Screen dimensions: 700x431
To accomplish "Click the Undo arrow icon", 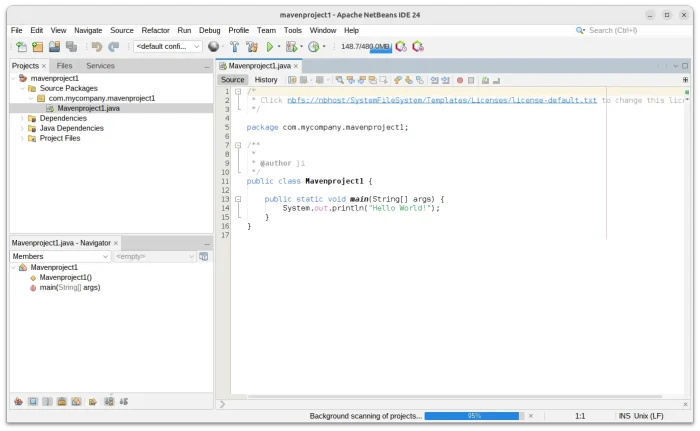I will pyautogui.click(x=96, y=46).
